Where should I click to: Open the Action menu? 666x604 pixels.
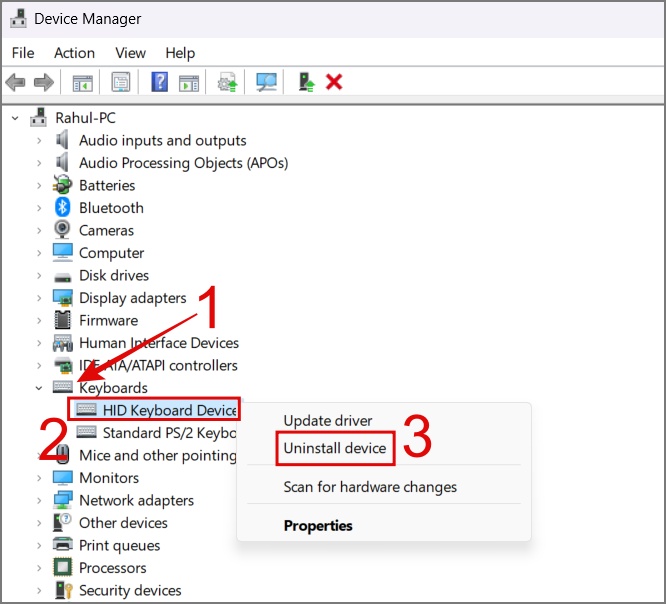pyautogui.click(x=74, y=53)
